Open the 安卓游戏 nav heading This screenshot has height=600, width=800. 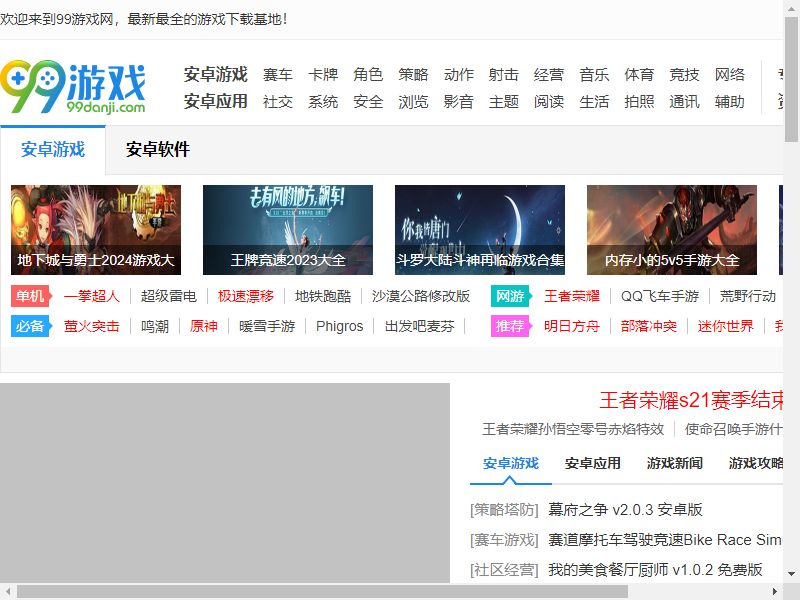click(x=215, y=74)
